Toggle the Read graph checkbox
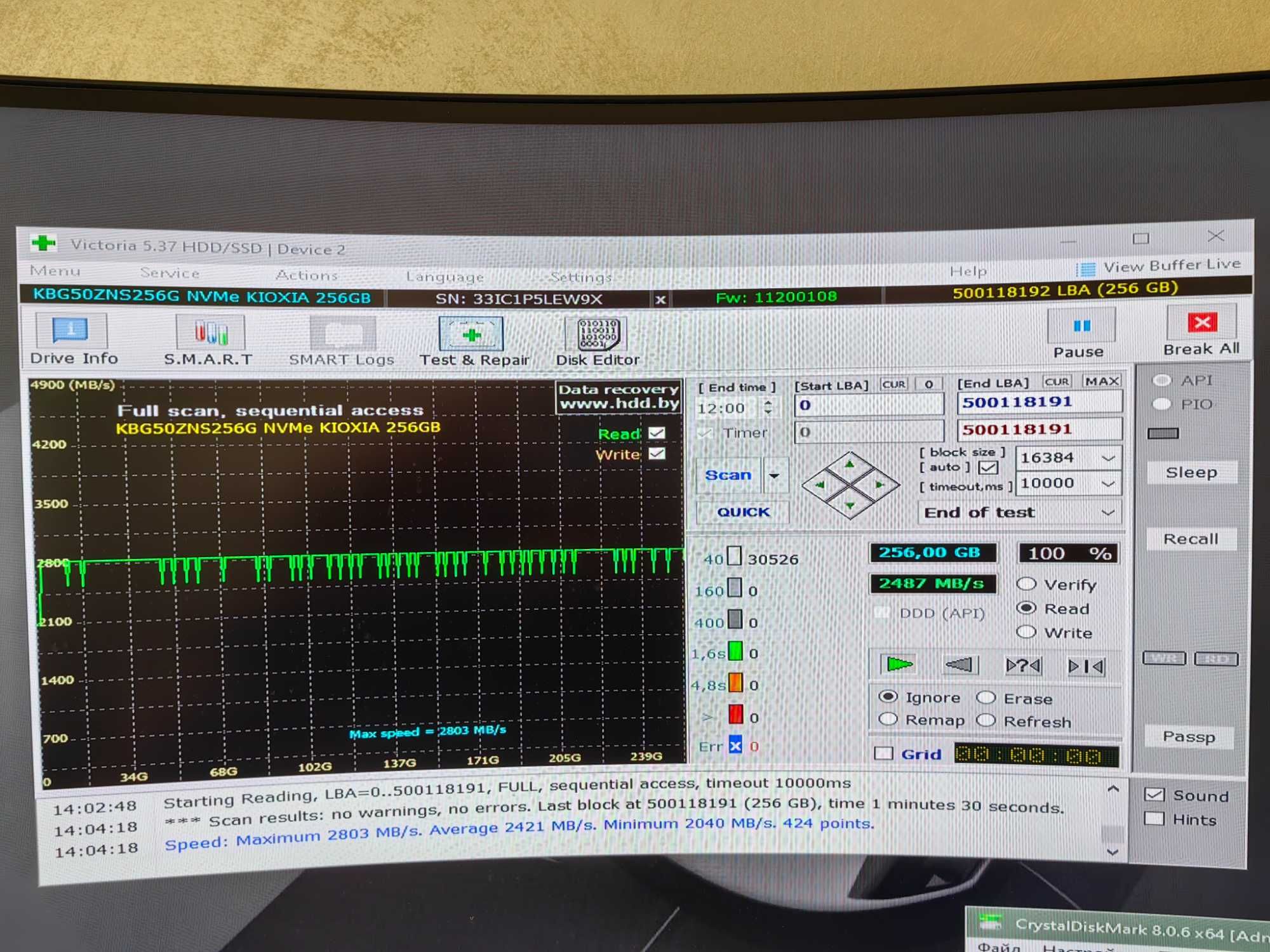1270x952 pixels. tap(657, 433)
